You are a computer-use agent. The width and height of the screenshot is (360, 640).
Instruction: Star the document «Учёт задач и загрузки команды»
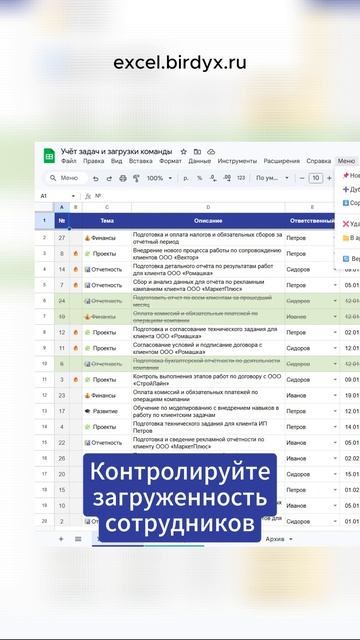184,152
